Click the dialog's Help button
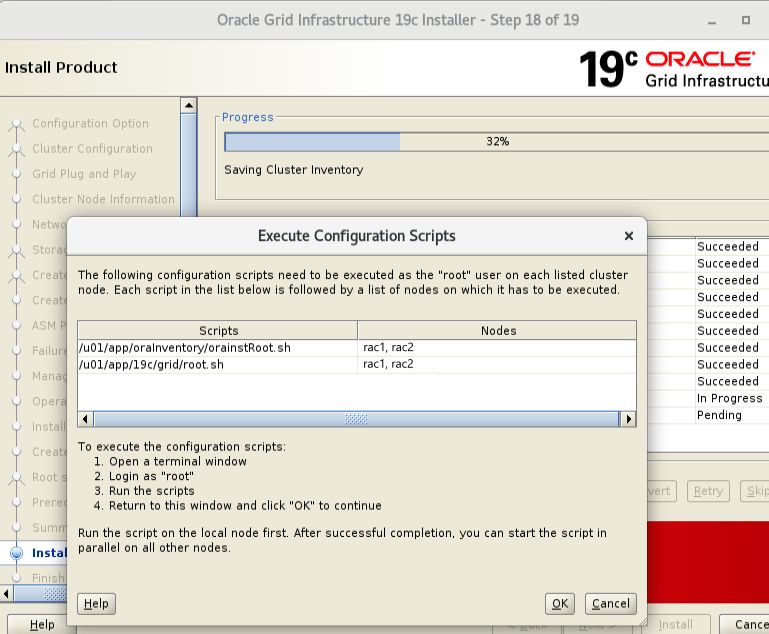 pos(96,603)
